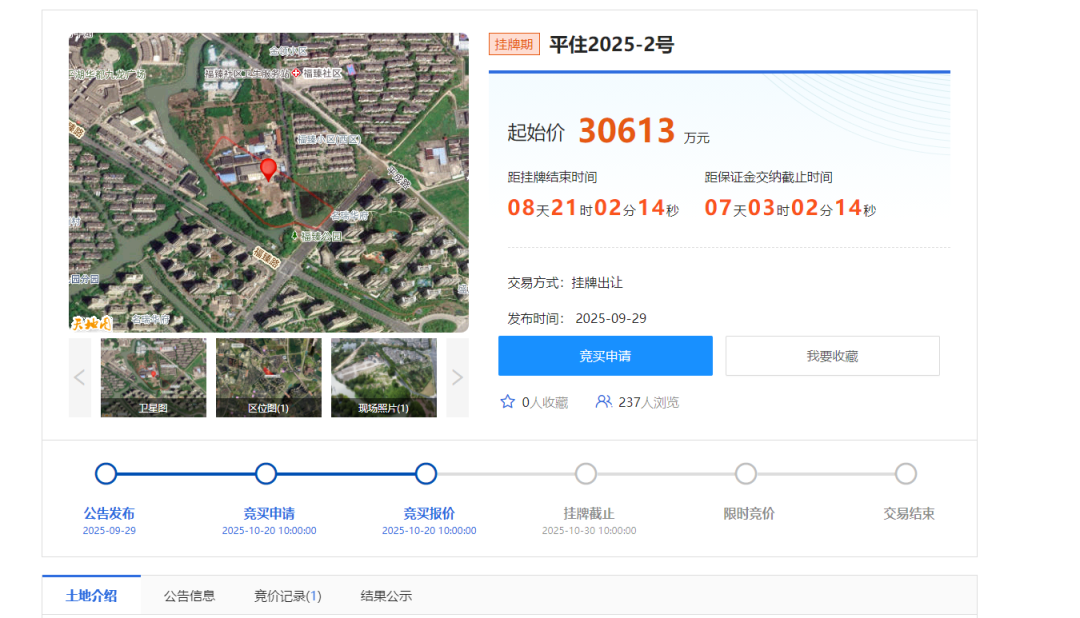Open the 区位图 thumbnail

click(268, 377)
